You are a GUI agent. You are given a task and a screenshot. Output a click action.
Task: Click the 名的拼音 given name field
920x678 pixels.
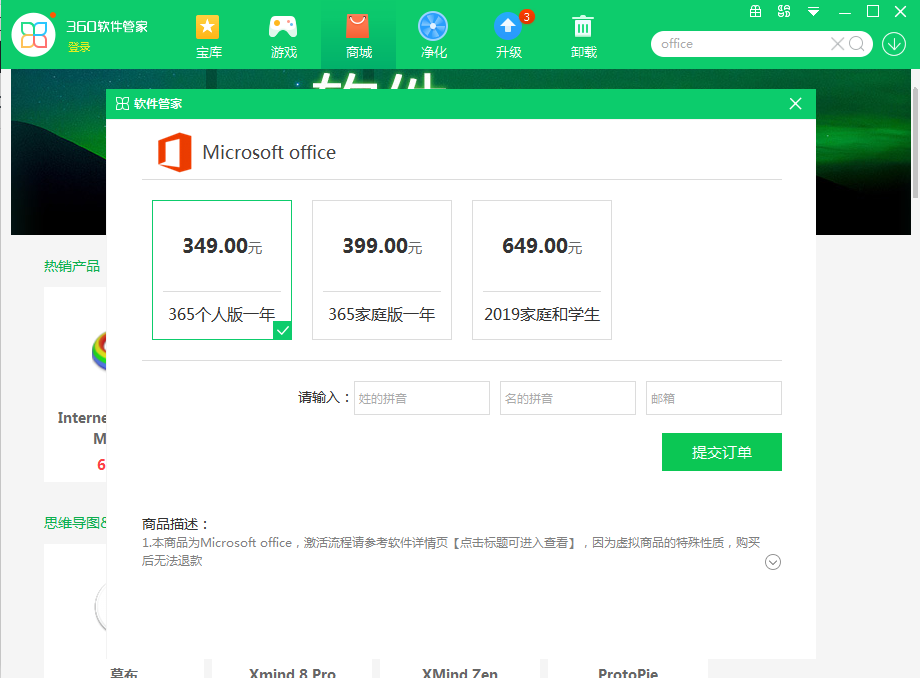point(568,398)
